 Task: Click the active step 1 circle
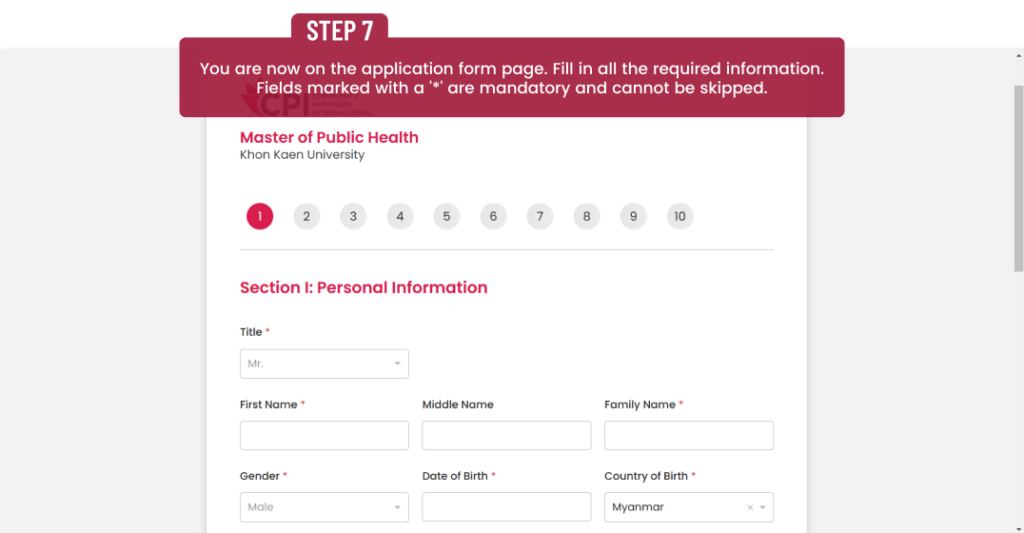260,216
